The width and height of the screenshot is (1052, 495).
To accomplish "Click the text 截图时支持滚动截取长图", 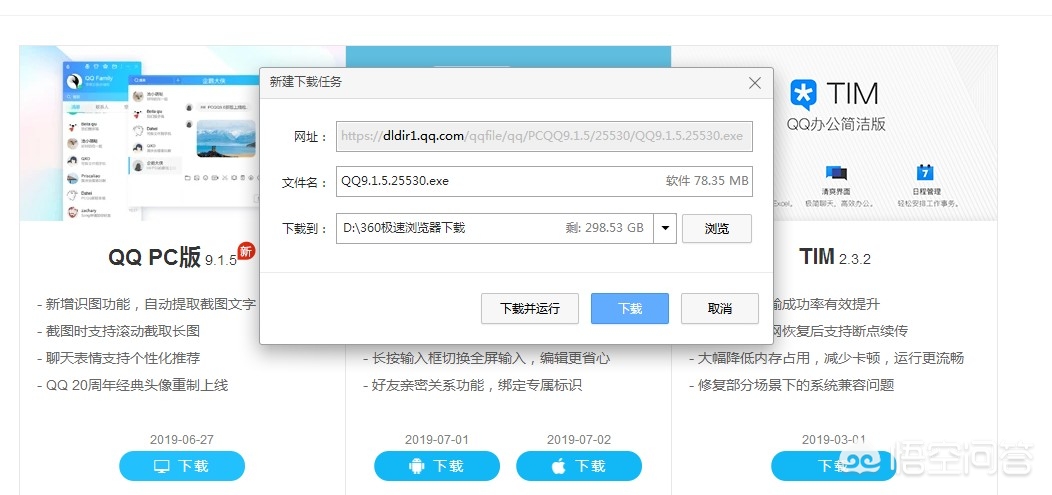I will tap(123, 331).
